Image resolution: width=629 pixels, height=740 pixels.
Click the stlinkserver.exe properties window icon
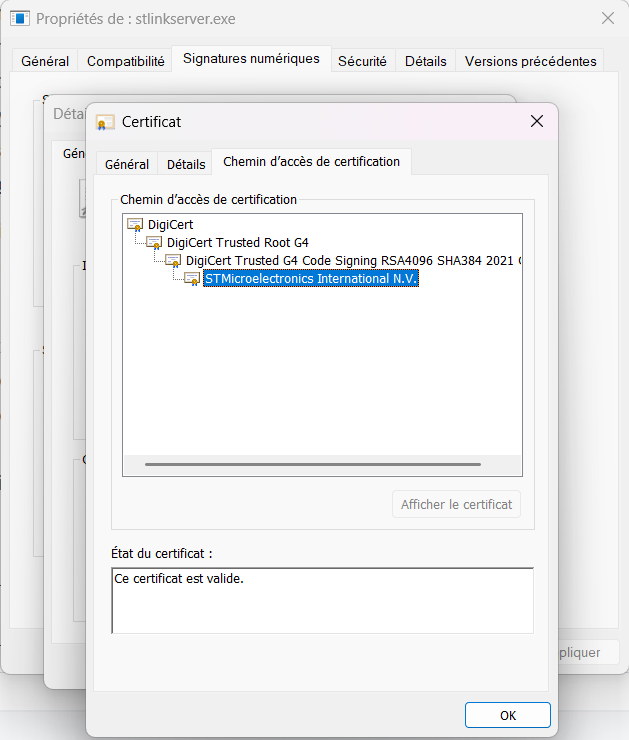(x=20, y=19)
